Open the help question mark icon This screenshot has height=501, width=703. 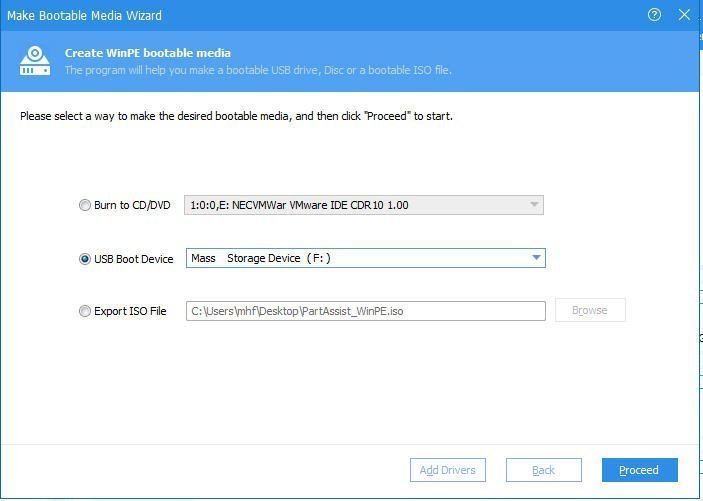click(x=654, y=15)
